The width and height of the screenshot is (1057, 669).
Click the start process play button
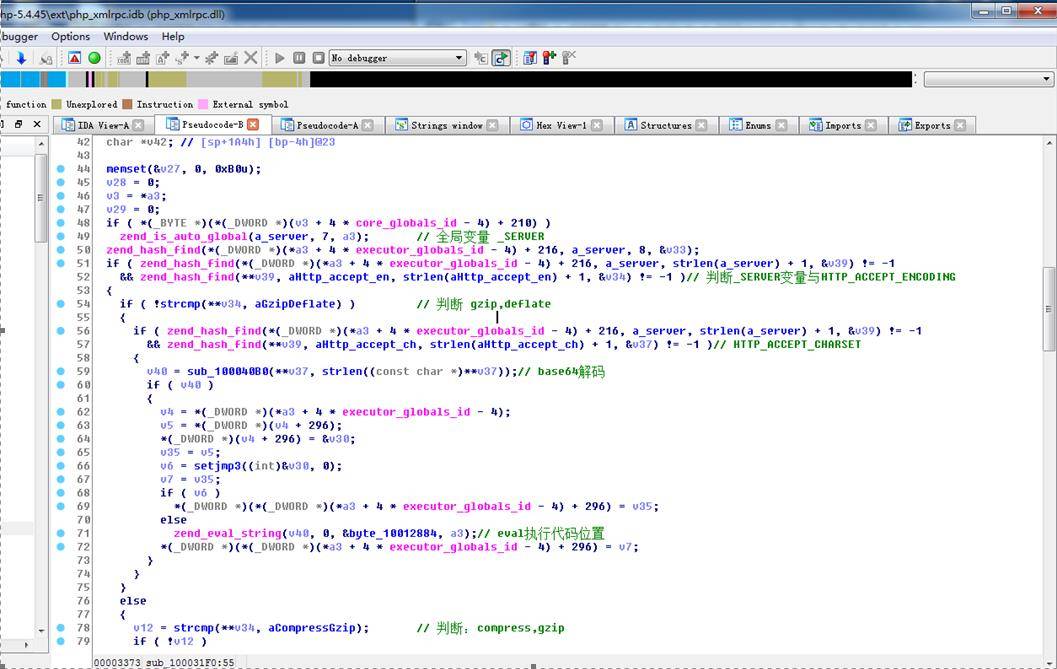click(280, 58)
